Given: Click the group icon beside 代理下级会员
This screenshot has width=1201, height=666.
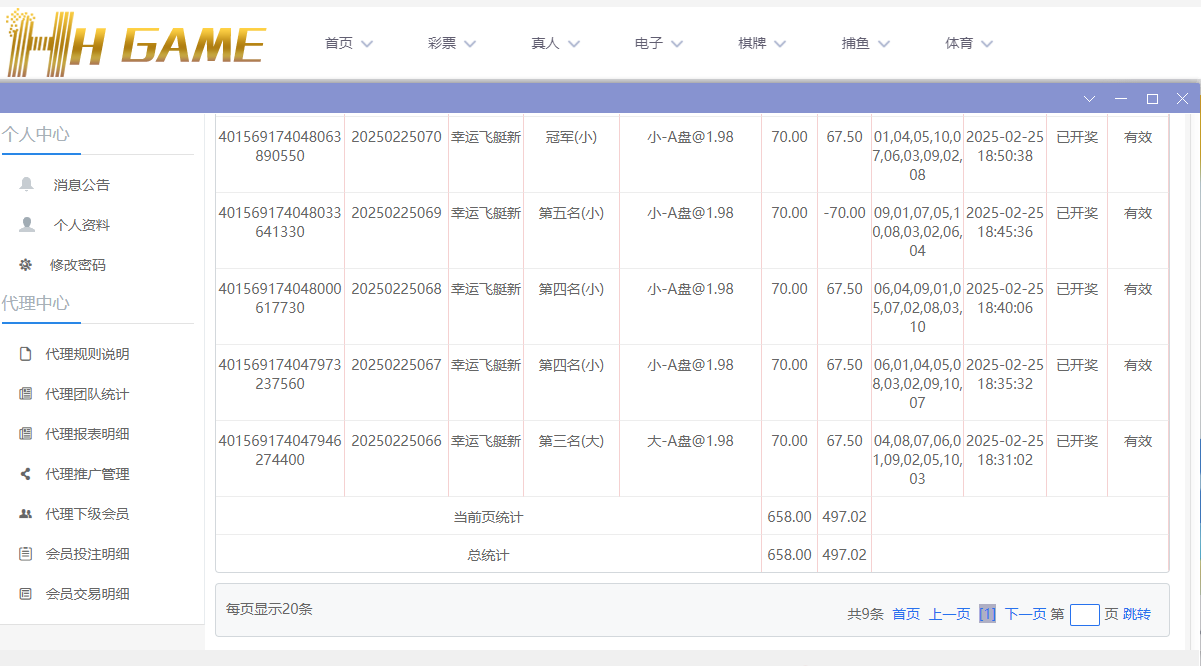Looking at the screenshot, I should pyautogui.click(x=26, y=514).
